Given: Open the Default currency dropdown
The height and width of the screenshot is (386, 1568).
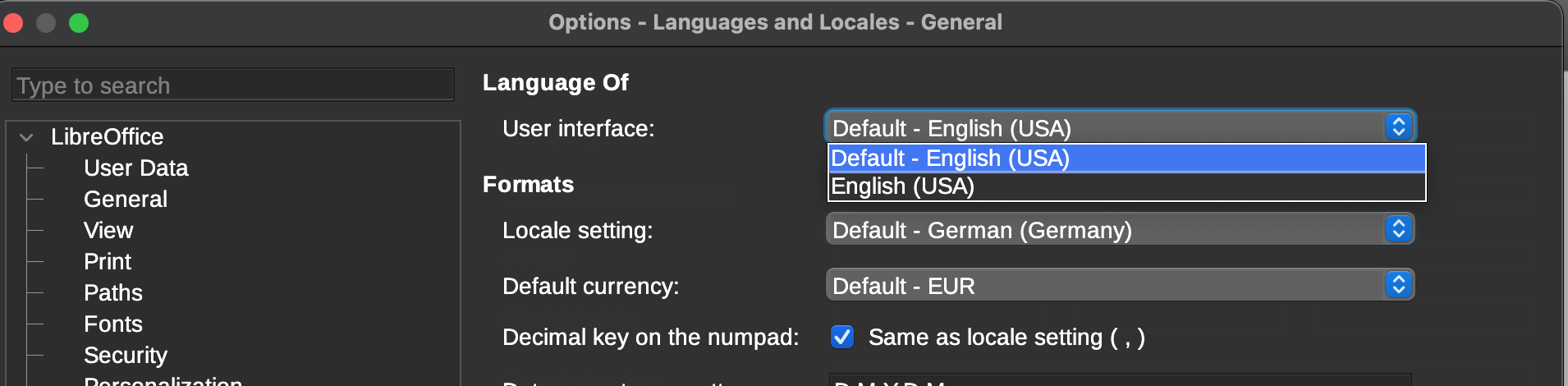Looking at the screenshot, I should pyautogui.click(x=1120, y=285).
